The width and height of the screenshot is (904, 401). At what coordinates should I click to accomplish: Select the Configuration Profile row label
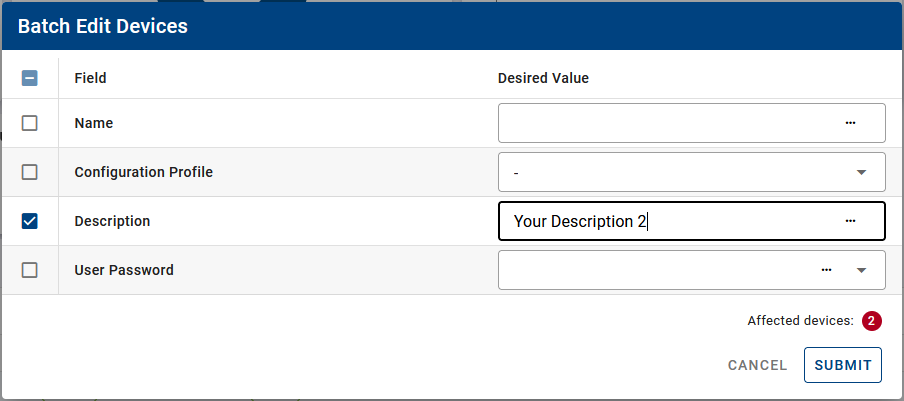[x=144, y=172]
